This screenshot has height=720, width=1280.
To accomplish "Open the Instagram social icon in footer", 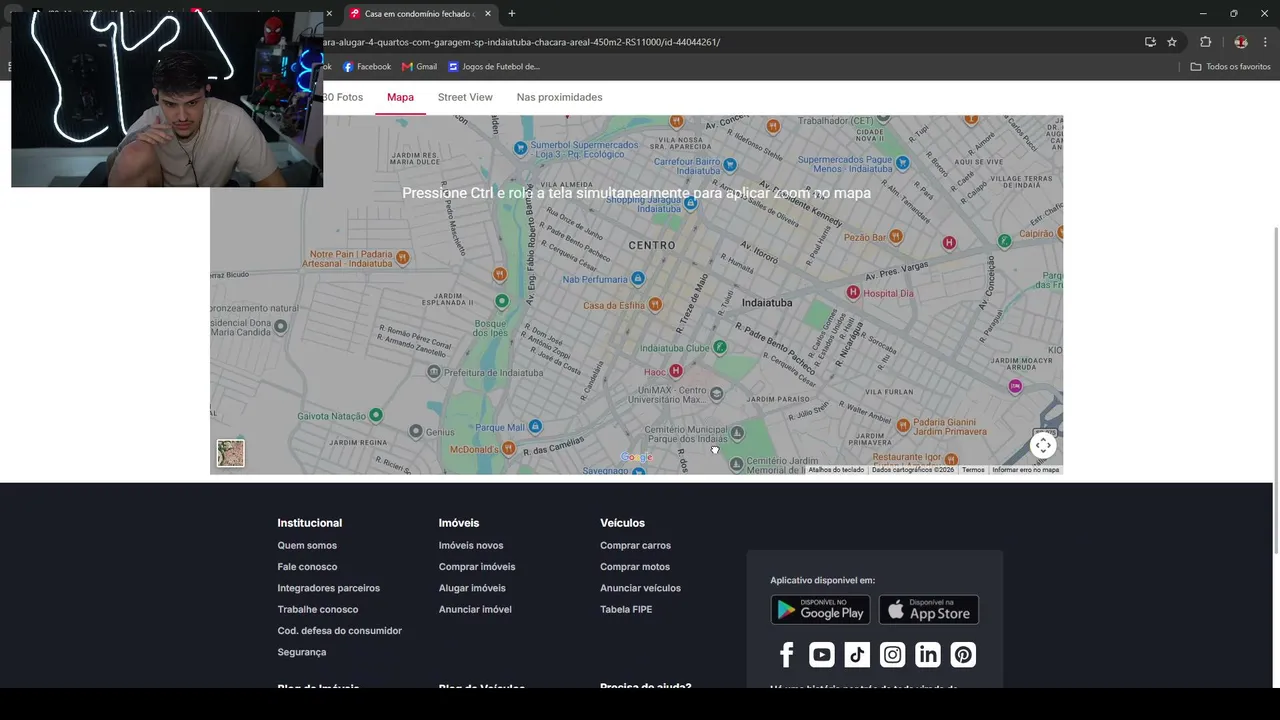I will click(892, 655).
